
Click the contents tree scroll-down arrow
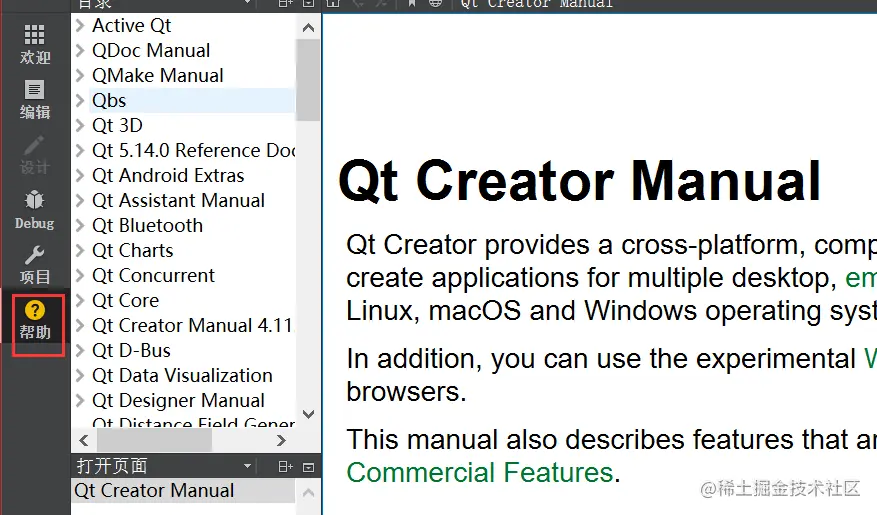(308, 414)
